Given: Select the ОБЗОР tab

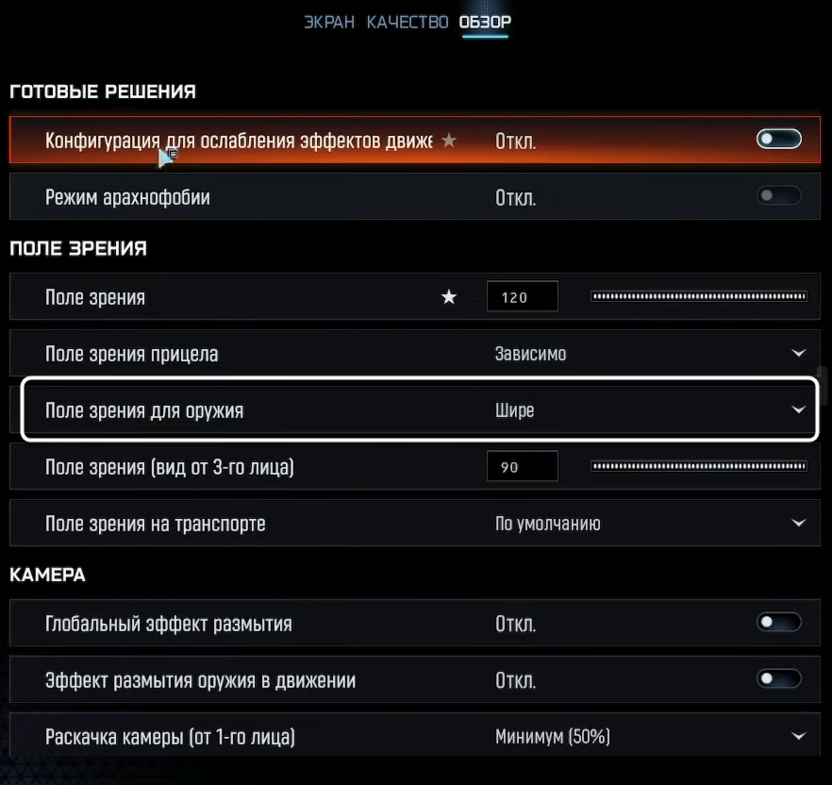Looking at the screenshot, I should tap(485, 22).
